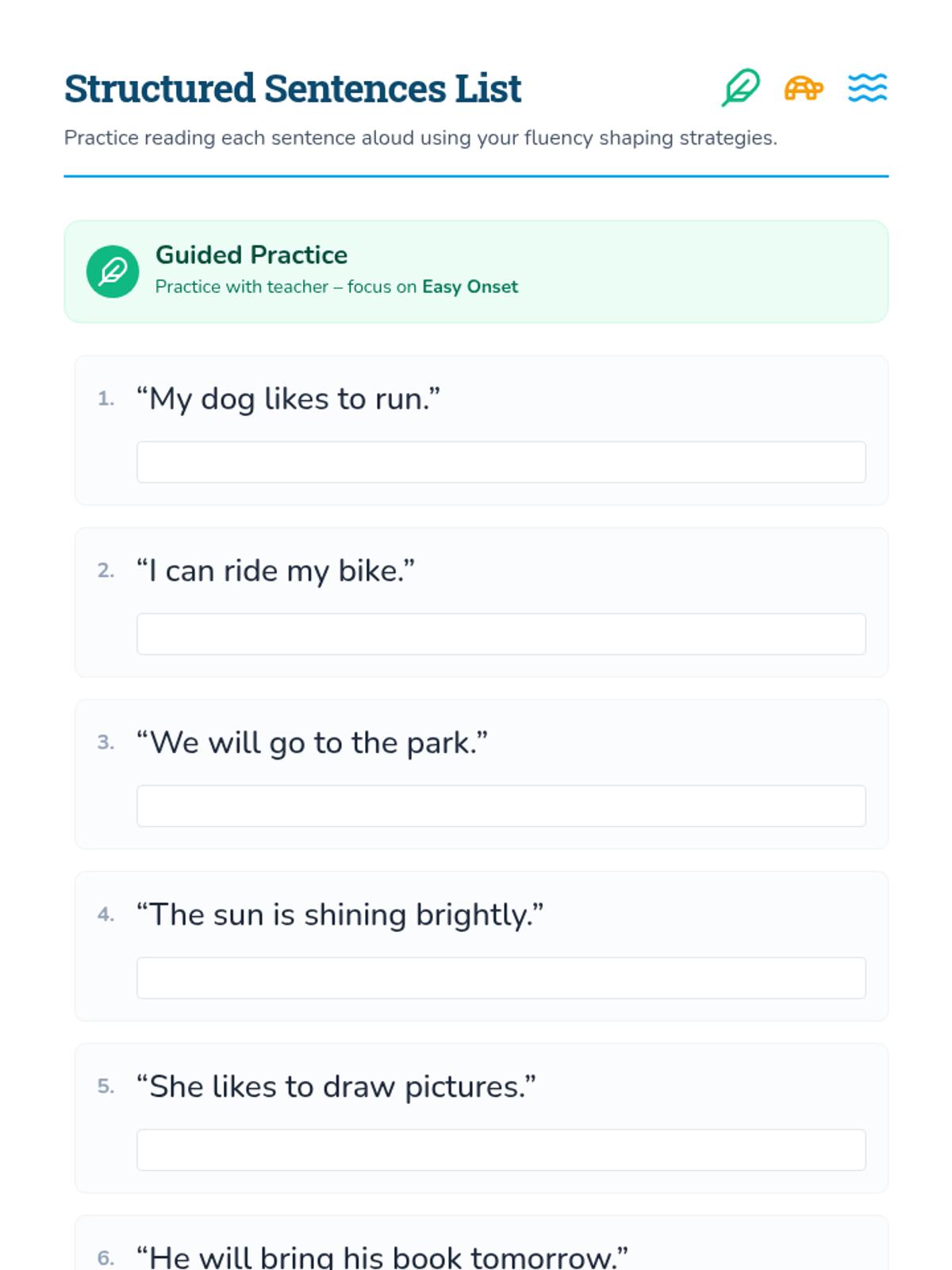The image size is (952, 1270).
Task: Select the sentence "She likes to draw pictures."
Action: (x=336, y=1087)
